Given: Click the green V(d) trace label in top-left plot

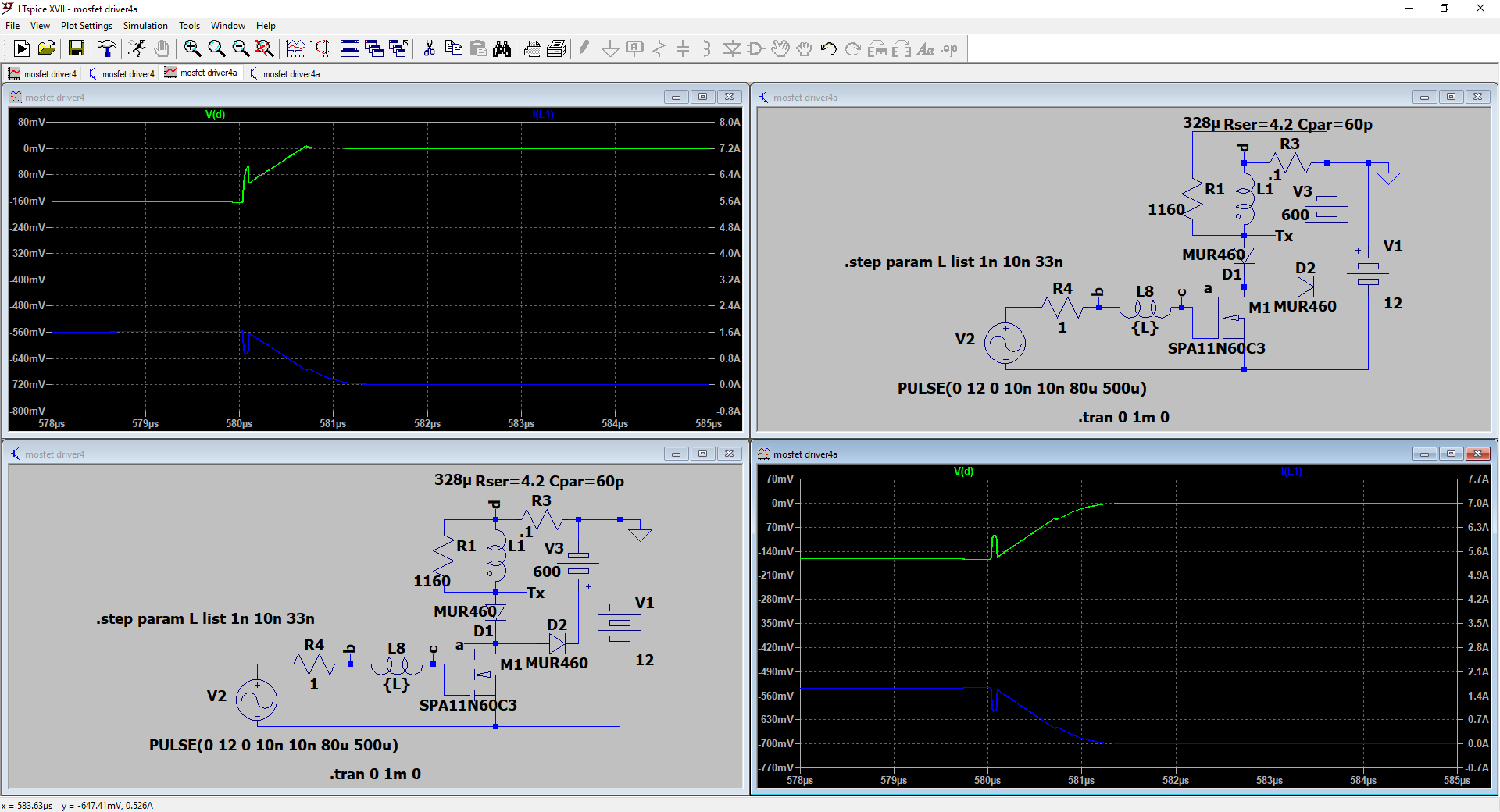Looking at the screenshot, I should coord(215,115).
